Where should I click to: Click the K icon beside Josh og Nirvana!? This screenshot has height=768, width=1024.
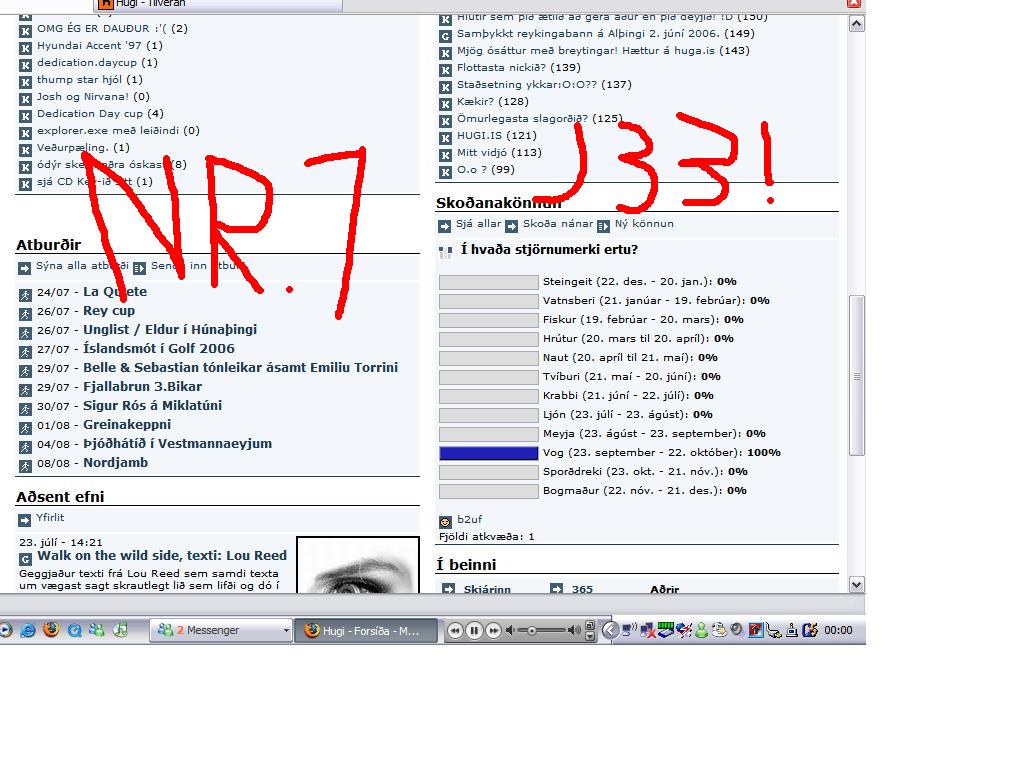pos(25,99)
